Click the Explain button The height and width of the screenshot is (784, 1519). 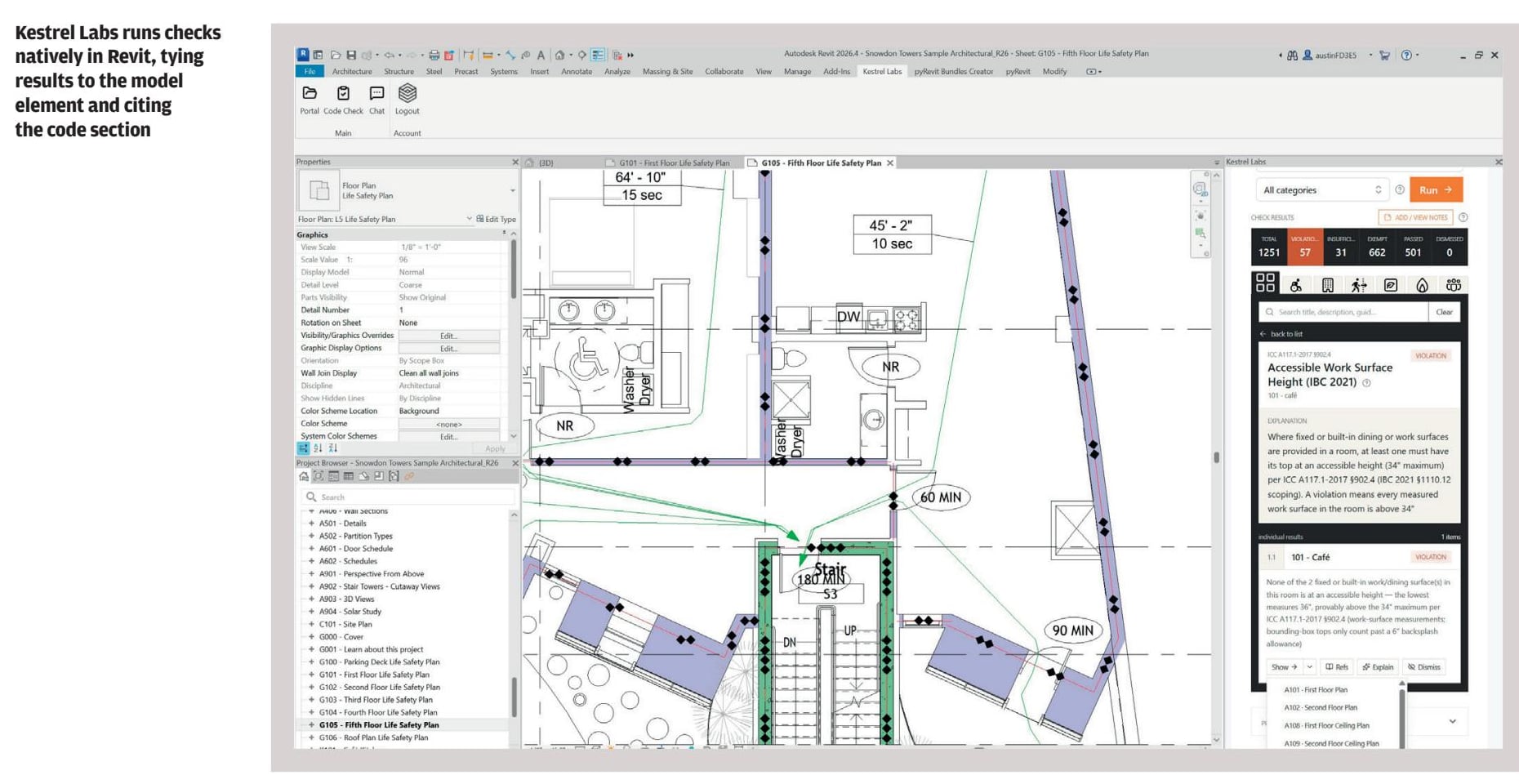coord(1378,667)
